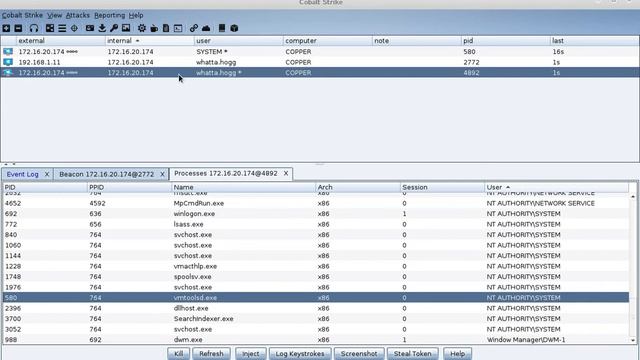Screen dimensions: 640x360
Task: Sort processes by the Arch column
Action: (358, 187)
